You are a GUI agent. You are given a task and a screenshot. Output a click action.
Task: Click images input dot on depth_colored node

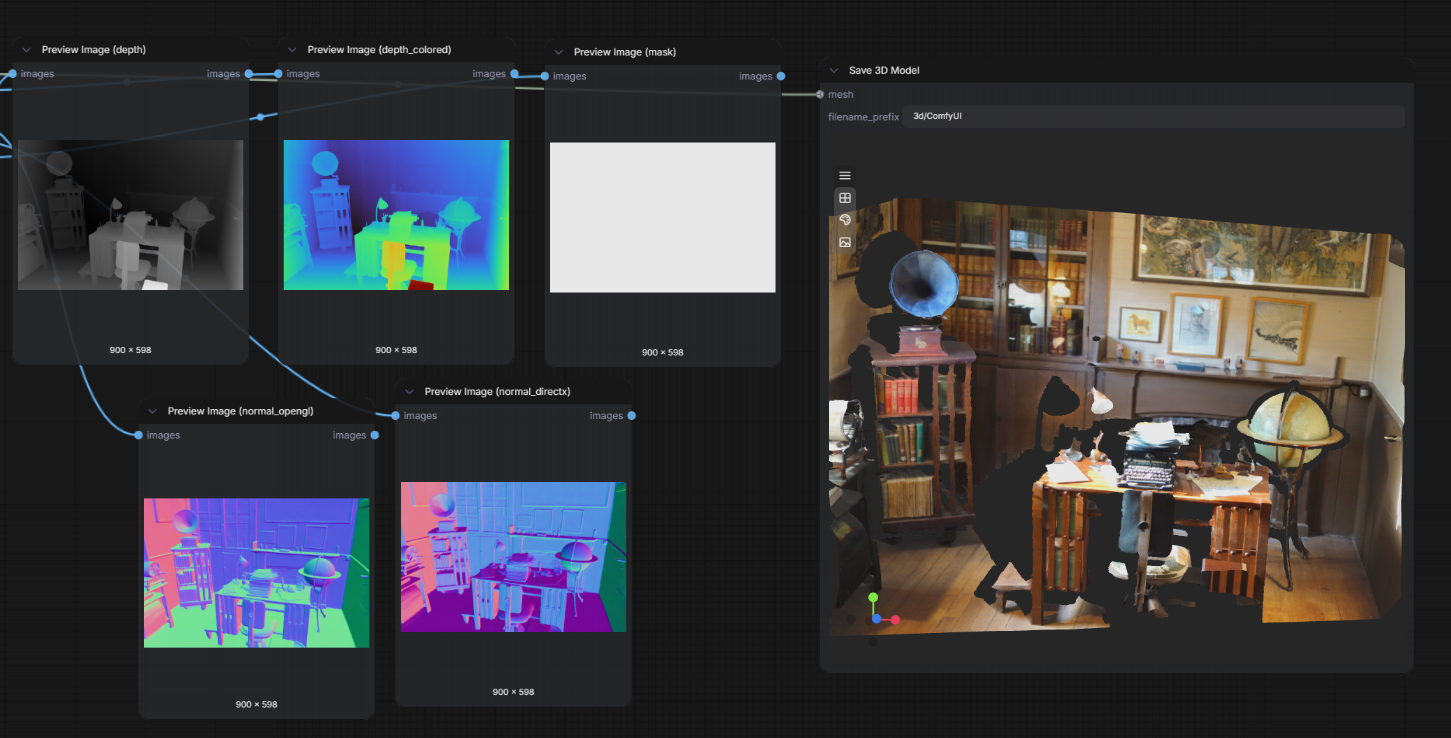pyautogui.click(x=279, y=74)
